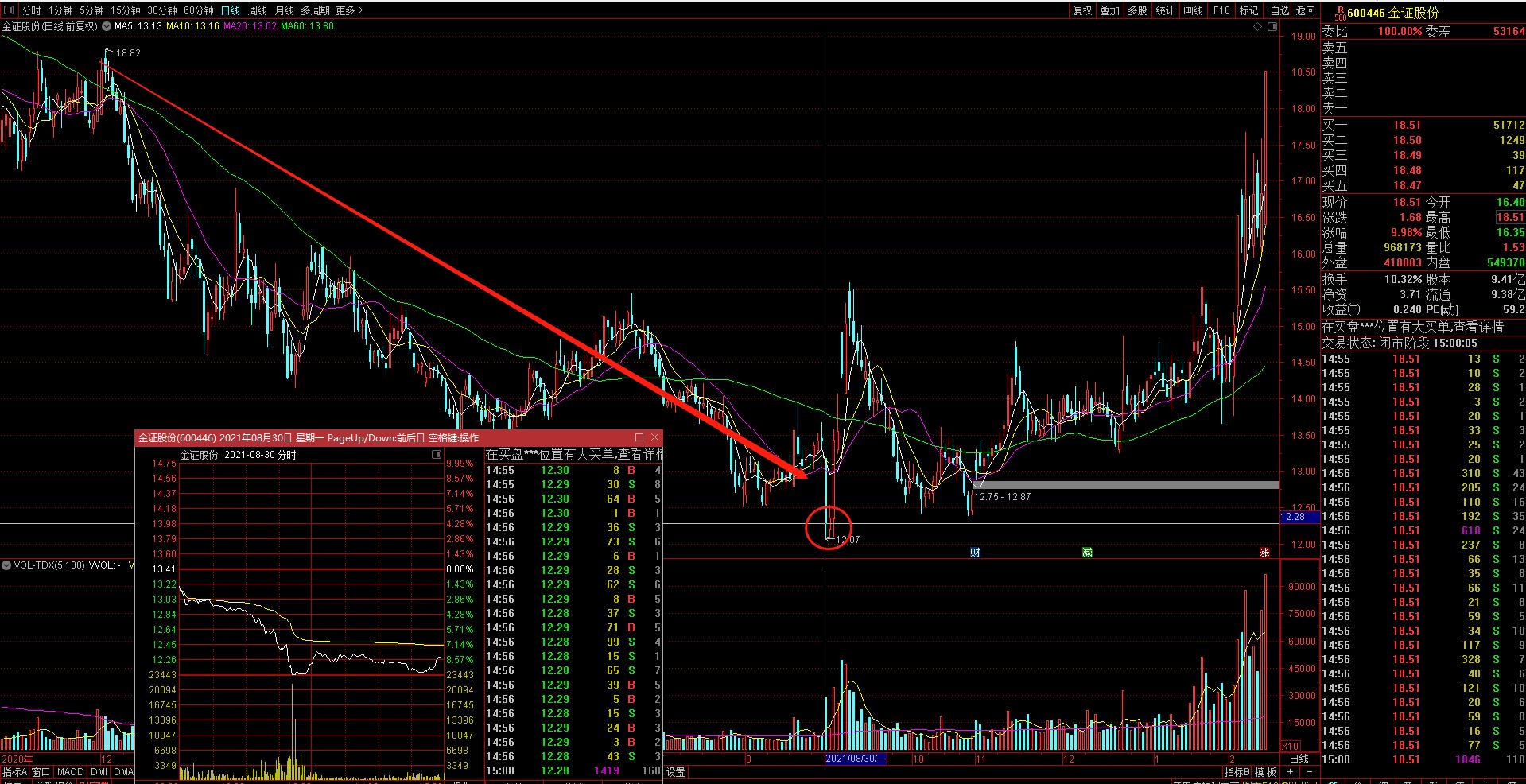The height and width of the screenshot is (784, 1526).
Task: Maximize the 2021-08-30 intraday popup window
Action: click(639, 437)
